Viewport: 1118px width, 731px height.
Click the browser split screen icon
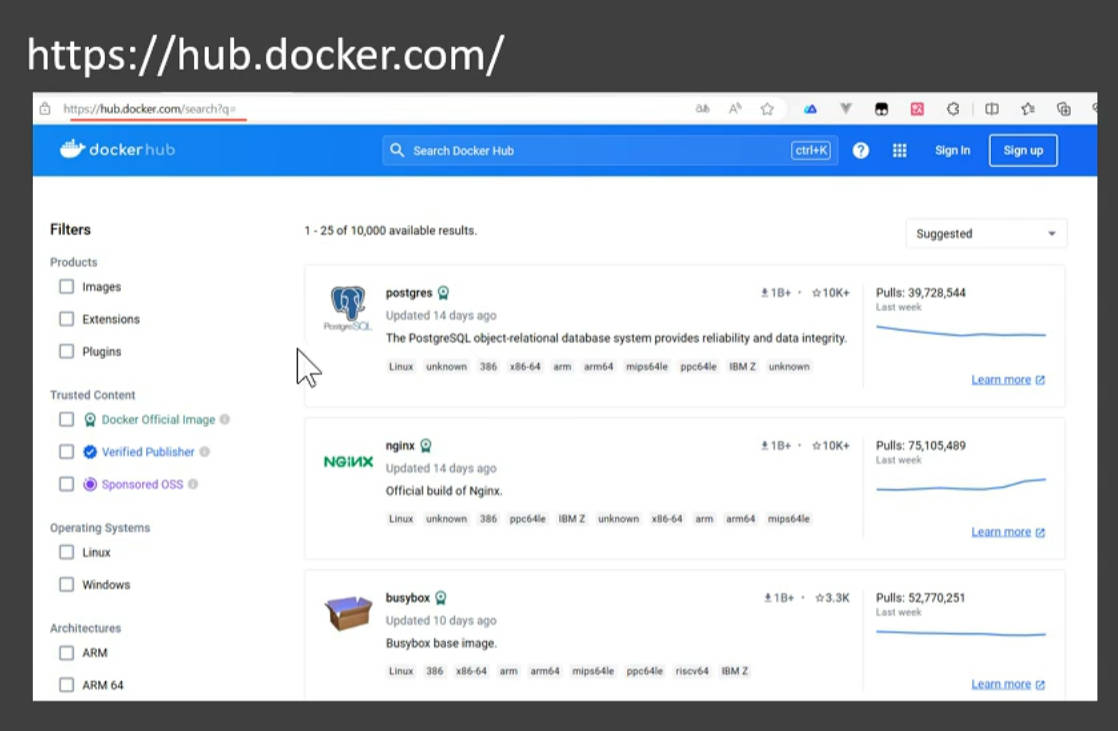pyautogui.click(x=991, y=108)
